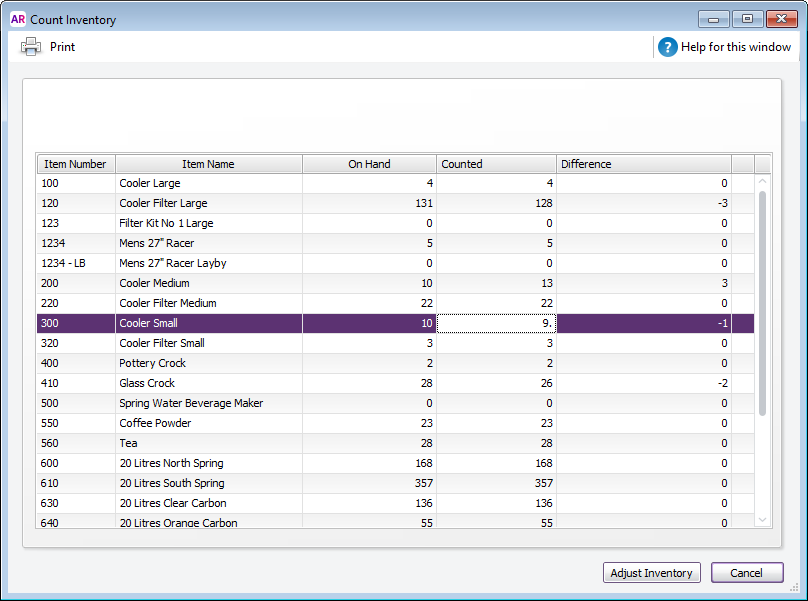Select the Cooler Filter Medium row

(395, 303)
